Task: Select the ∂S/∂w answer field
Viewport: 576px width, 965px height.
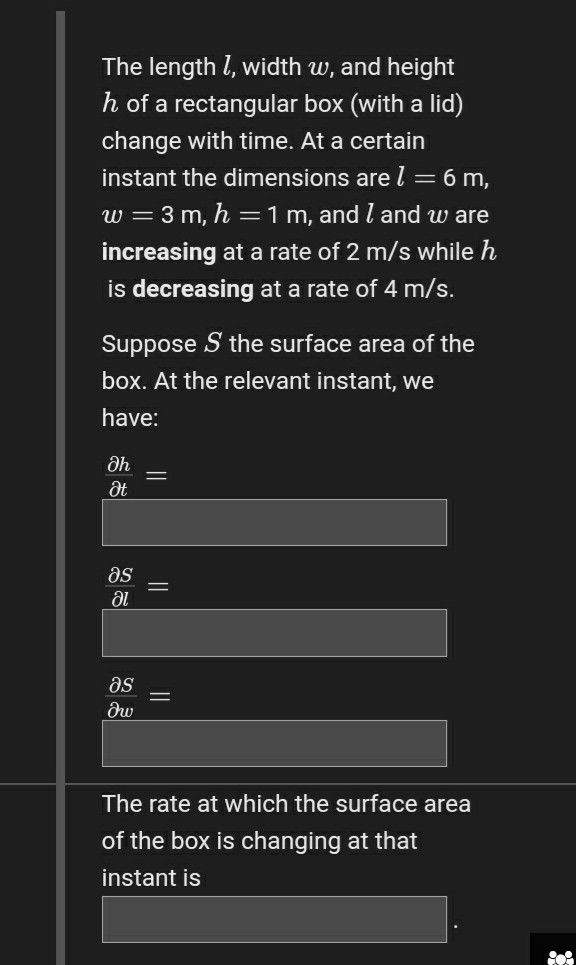Action: point(274,743)
